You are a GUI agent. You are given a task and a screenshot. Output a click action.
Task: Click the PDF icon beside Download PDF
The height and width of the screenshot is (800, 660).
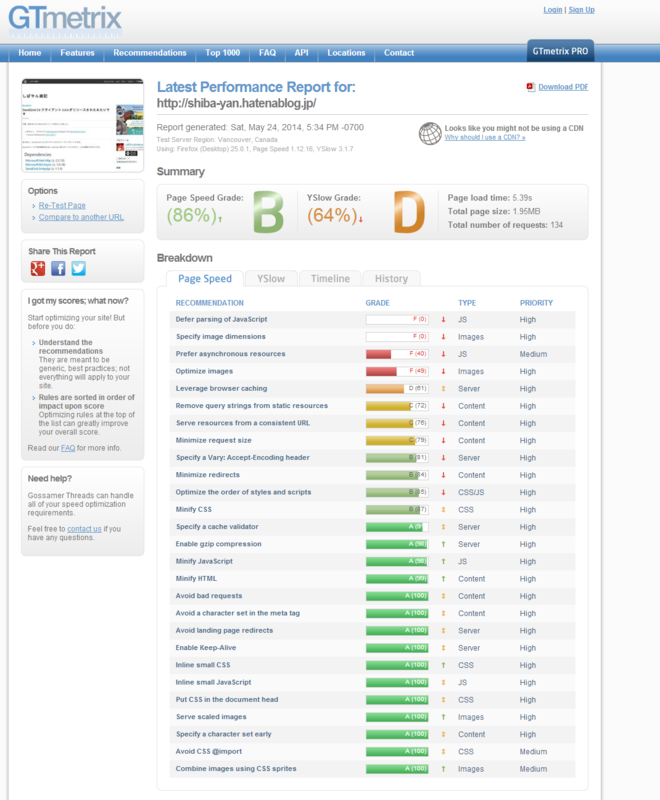pos(531,87)
